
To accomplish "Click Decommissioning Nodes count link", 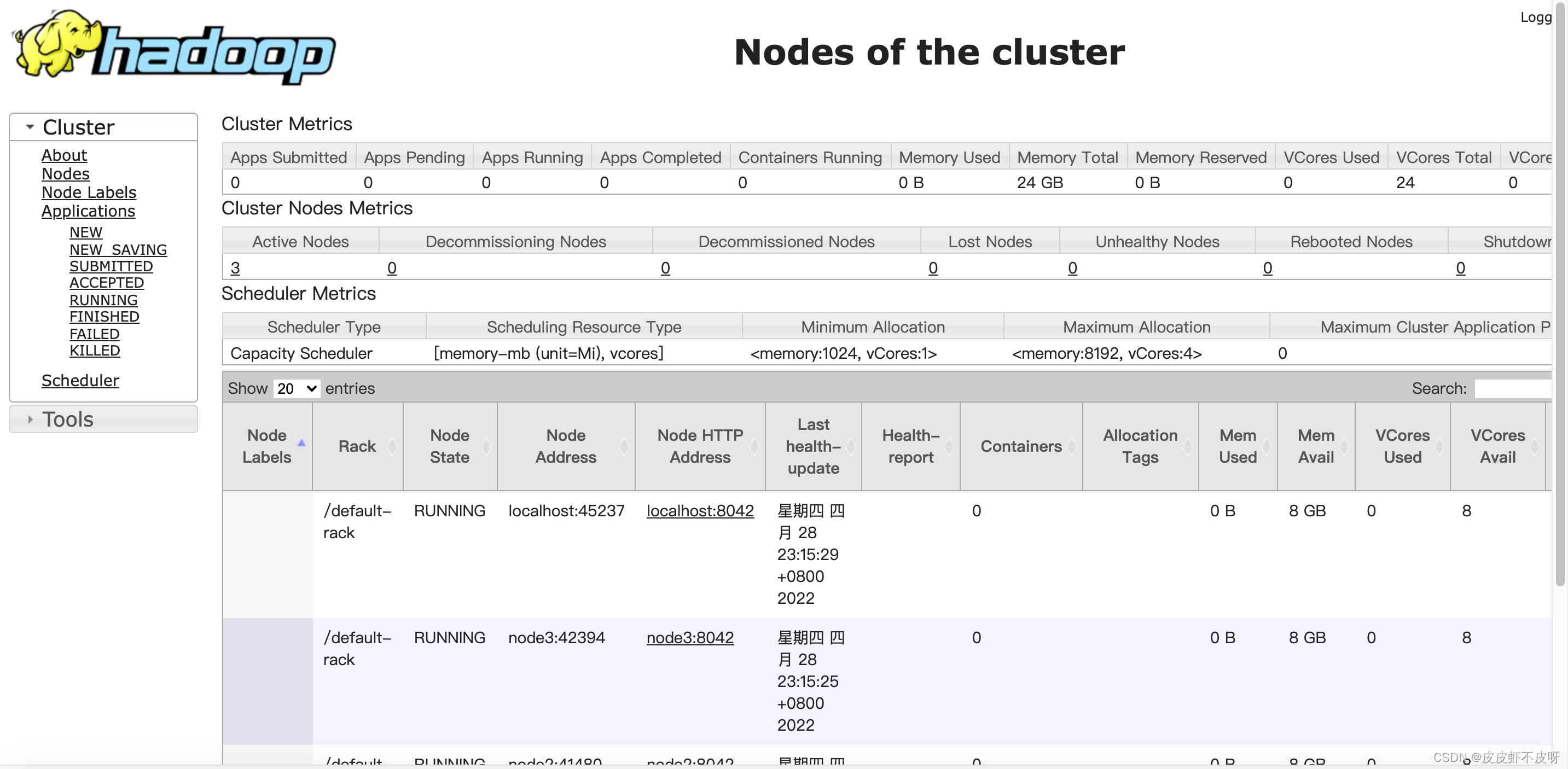I will (392, 267).
